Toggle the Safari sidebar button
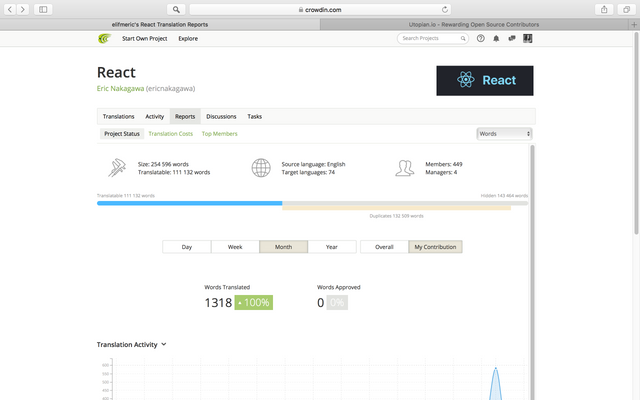Viewport: 640px width, 400px height. [43, 9]
